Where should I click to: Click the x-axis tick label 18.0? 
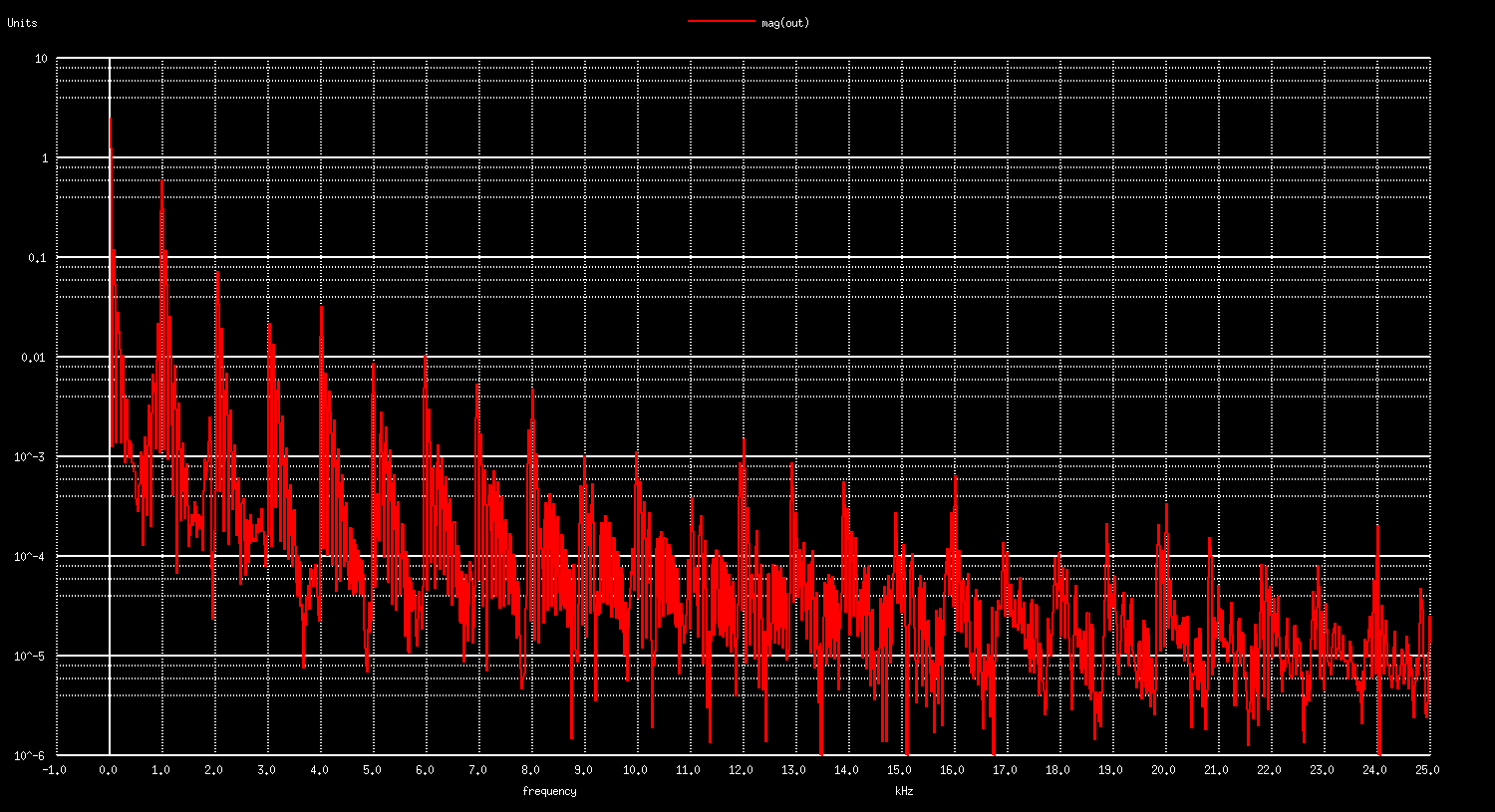(x=1056, y=770)
